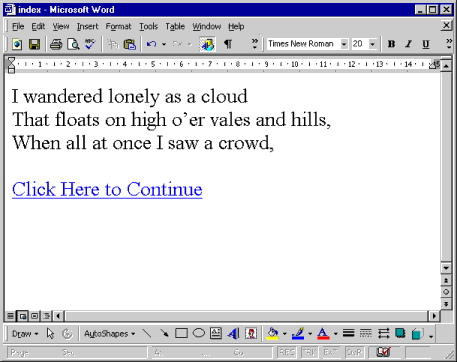Open the Font Color dropdown arrow
This screenshot has height=362, width=457.
335,334
